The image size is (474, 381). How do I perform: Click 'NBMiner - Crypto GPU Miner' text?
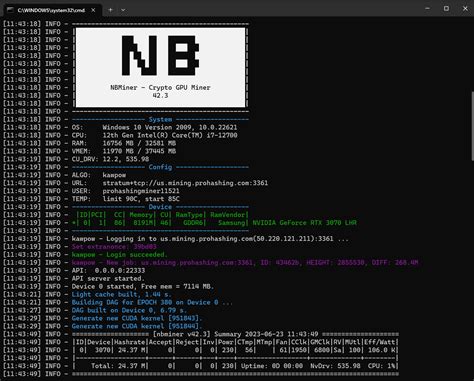pos(160,87)
